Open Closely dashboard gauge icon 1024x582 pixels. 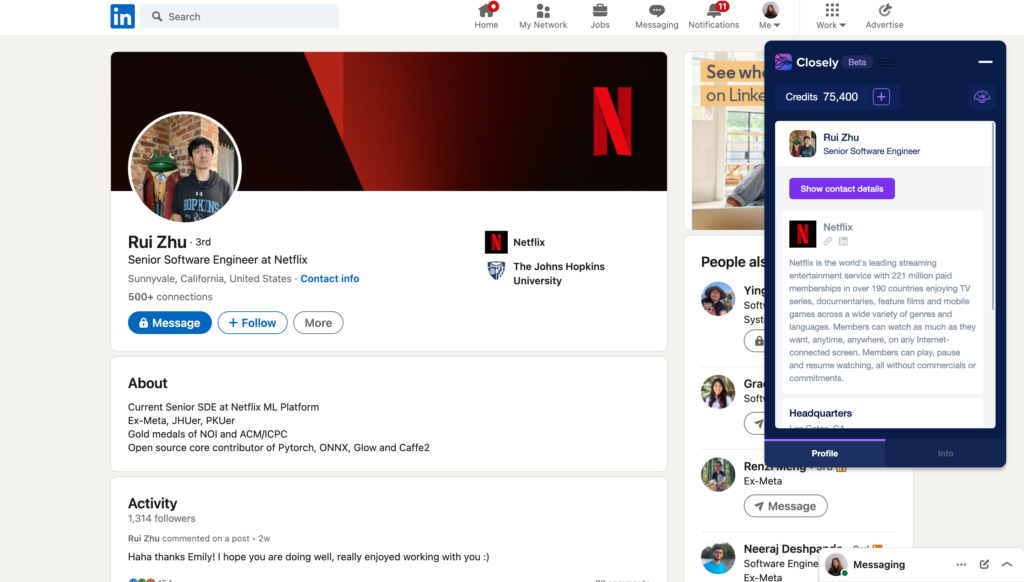[982, 97]
